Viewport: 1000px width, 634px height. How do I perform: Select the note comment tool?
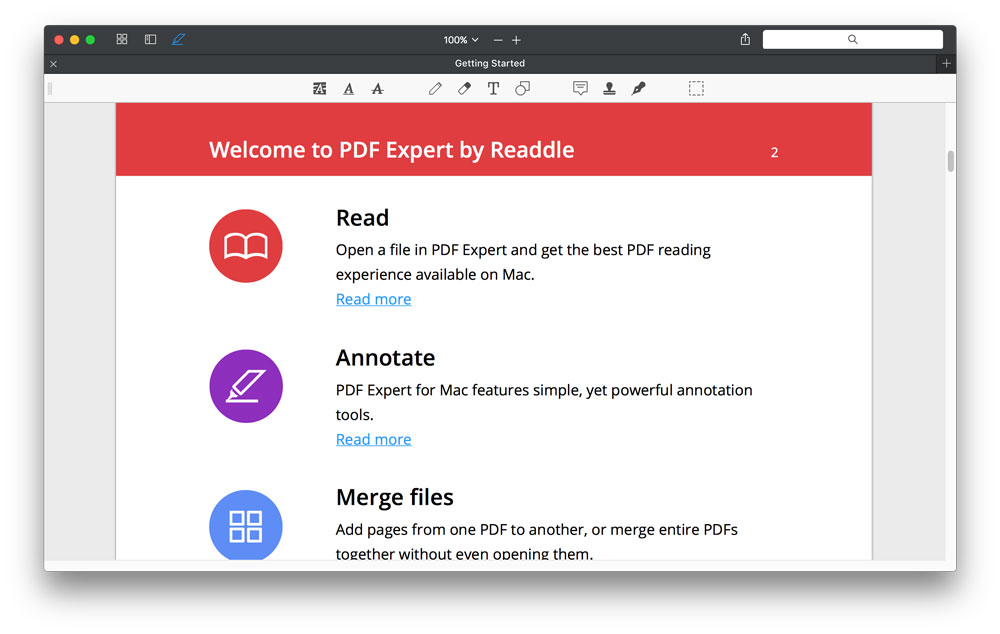[580, 89]
